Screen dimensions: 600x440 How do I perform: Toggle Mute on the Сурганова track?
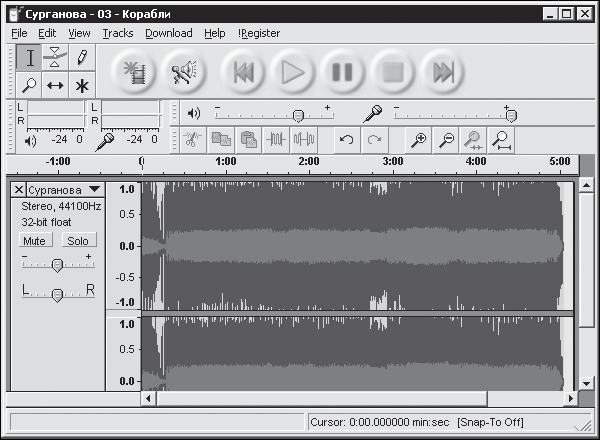34,241
